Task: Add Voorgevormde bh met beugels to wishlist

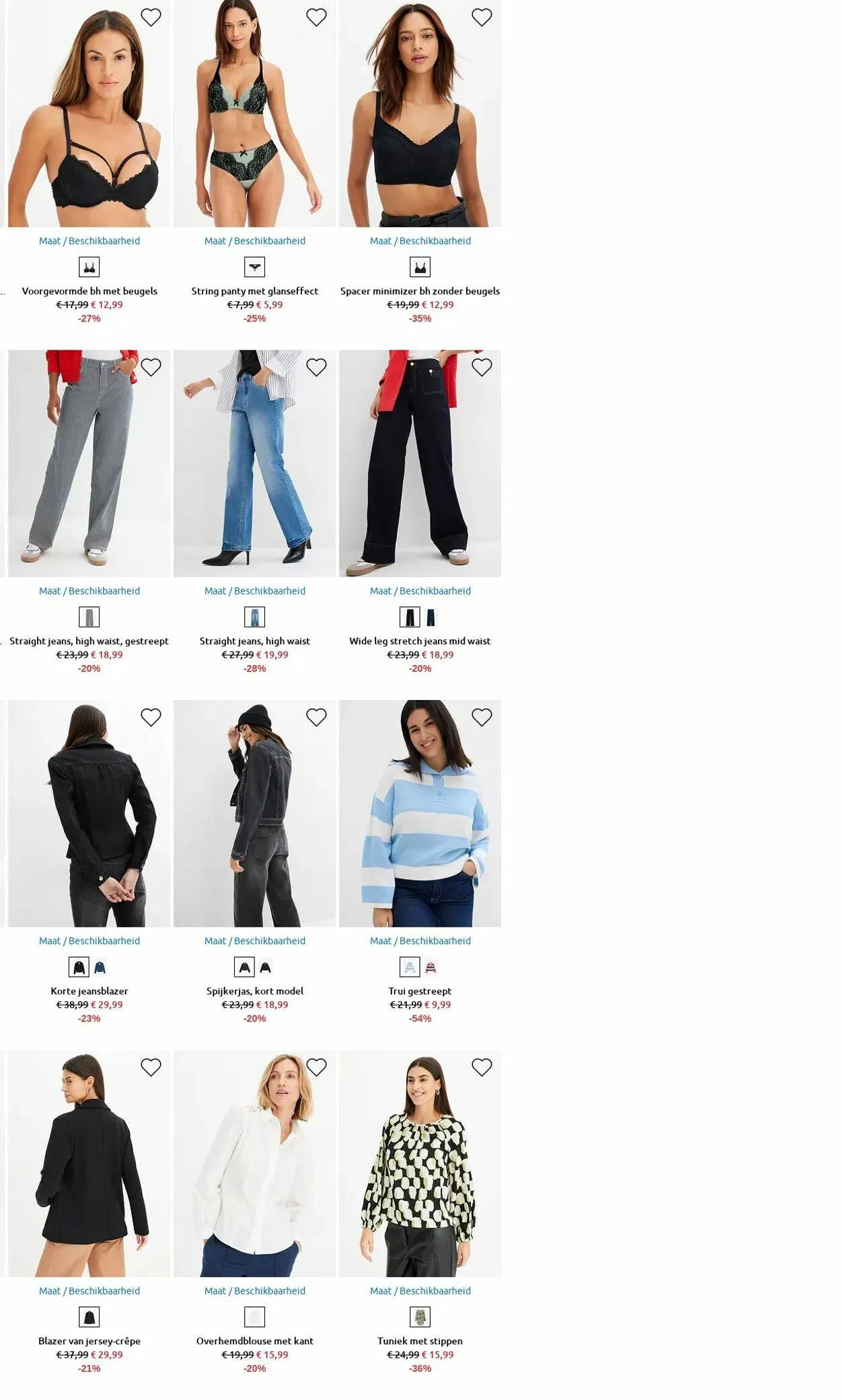Action: pyautogui.click(x=151, y=17)
